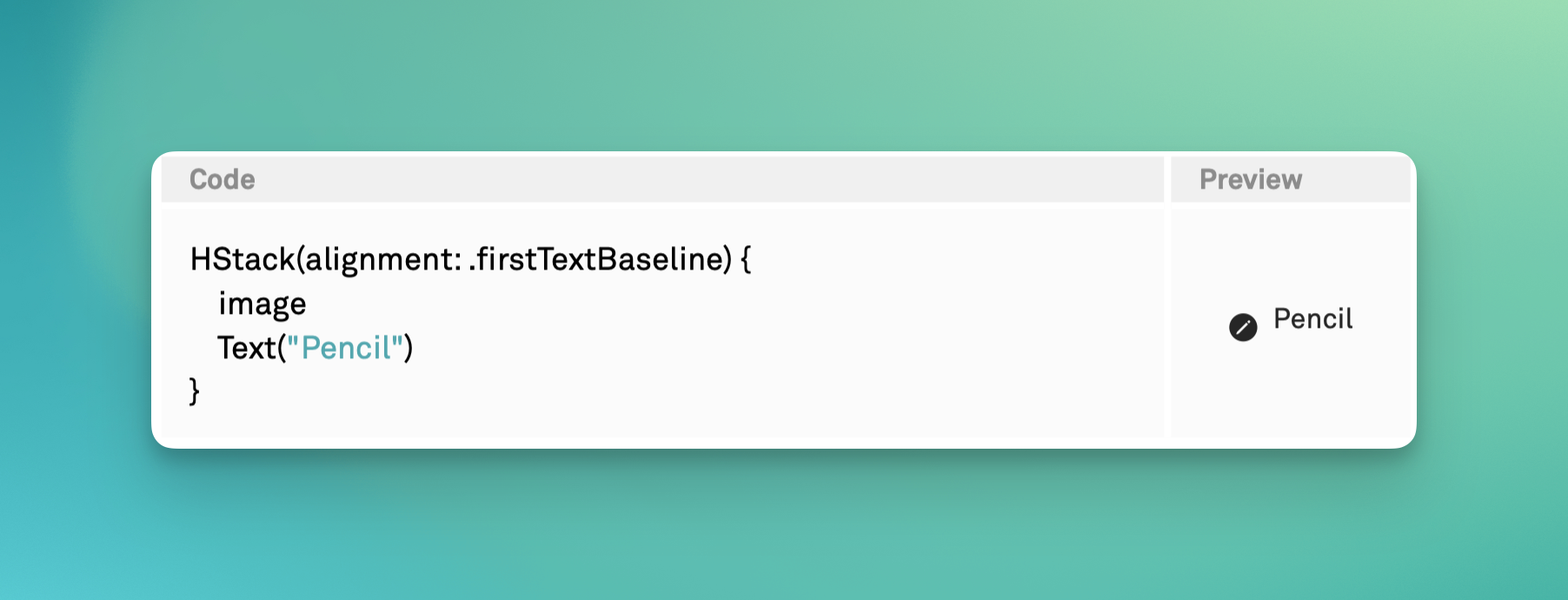
Task: Click the .firstTextBaseline alignment value
Action: pyautogui.click(x=600, y=259)
